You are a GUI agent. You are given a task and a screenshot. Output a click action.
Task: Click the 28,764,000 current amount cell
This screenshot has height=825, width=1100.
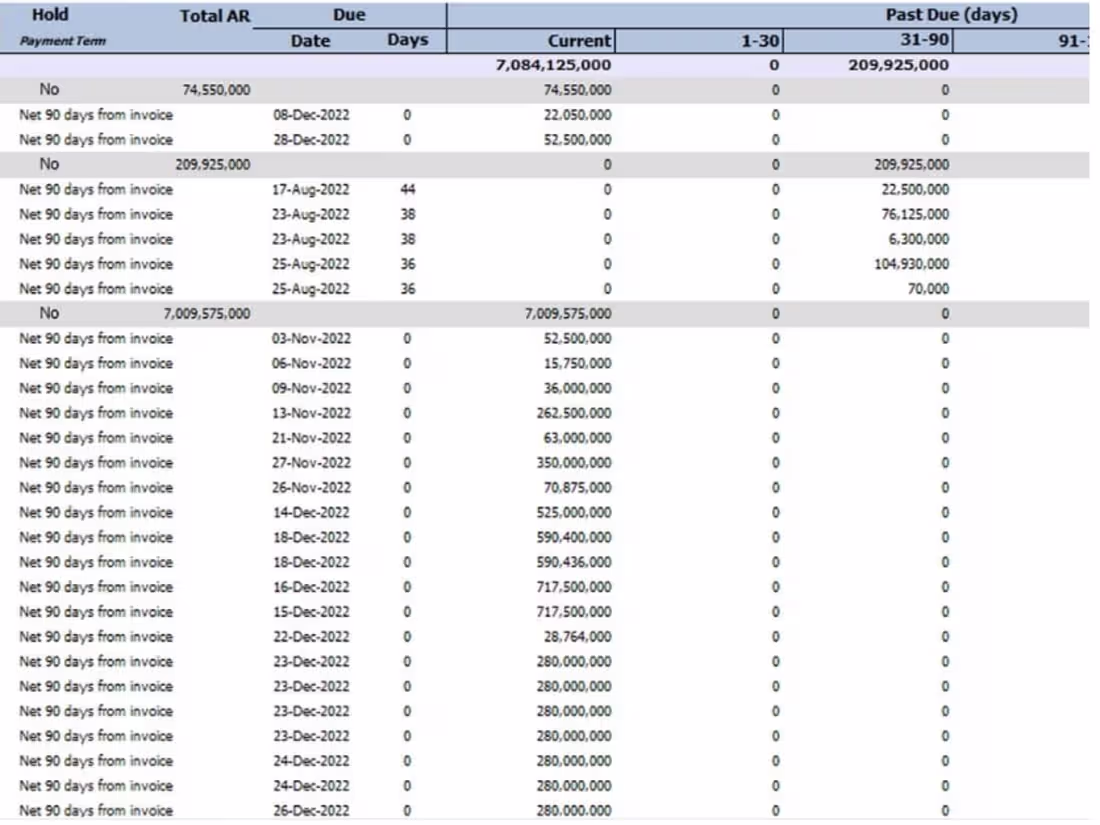tap(574, 636)
